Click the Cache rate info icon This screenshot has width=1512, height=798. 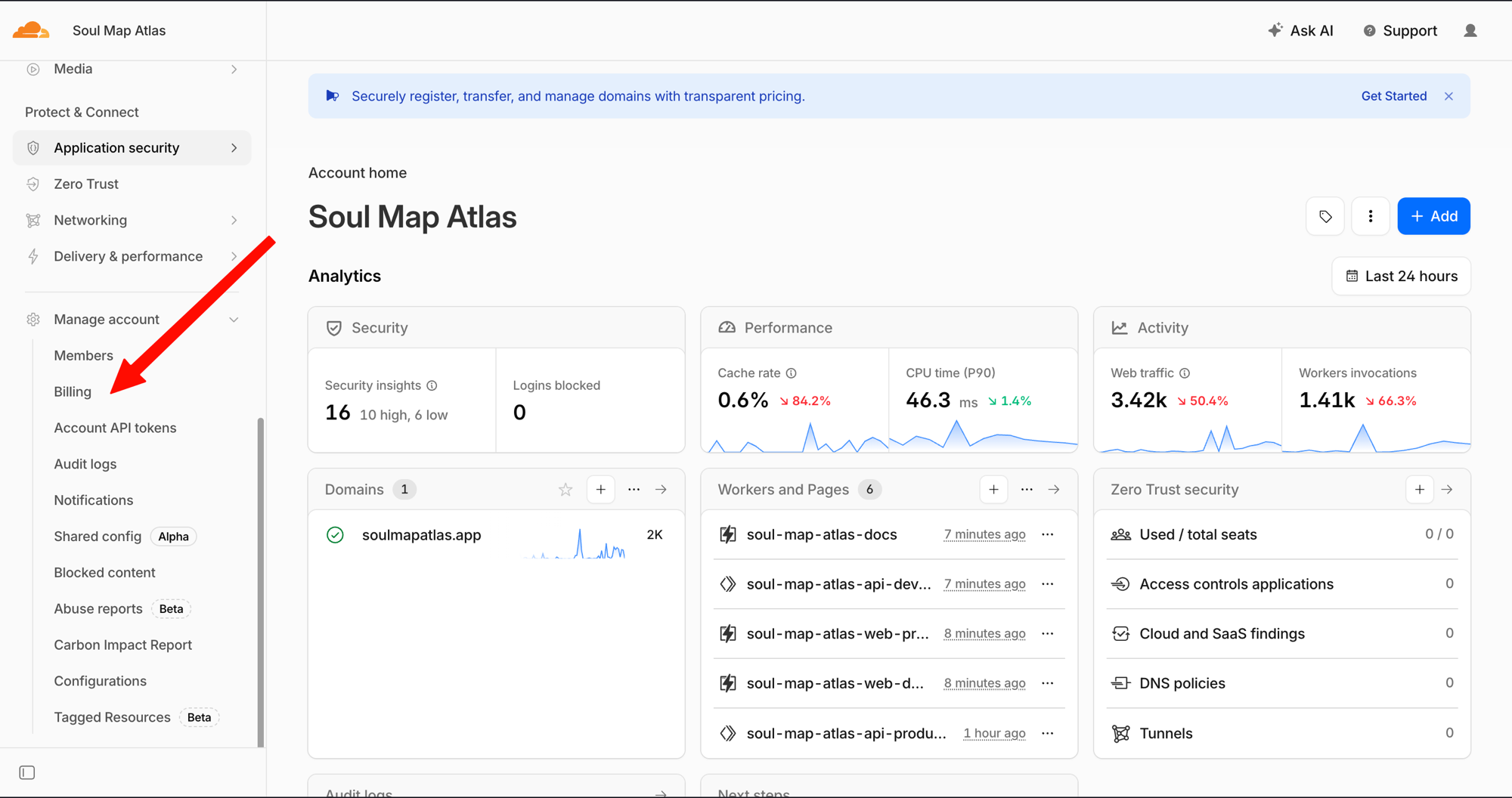coord(791,373)
